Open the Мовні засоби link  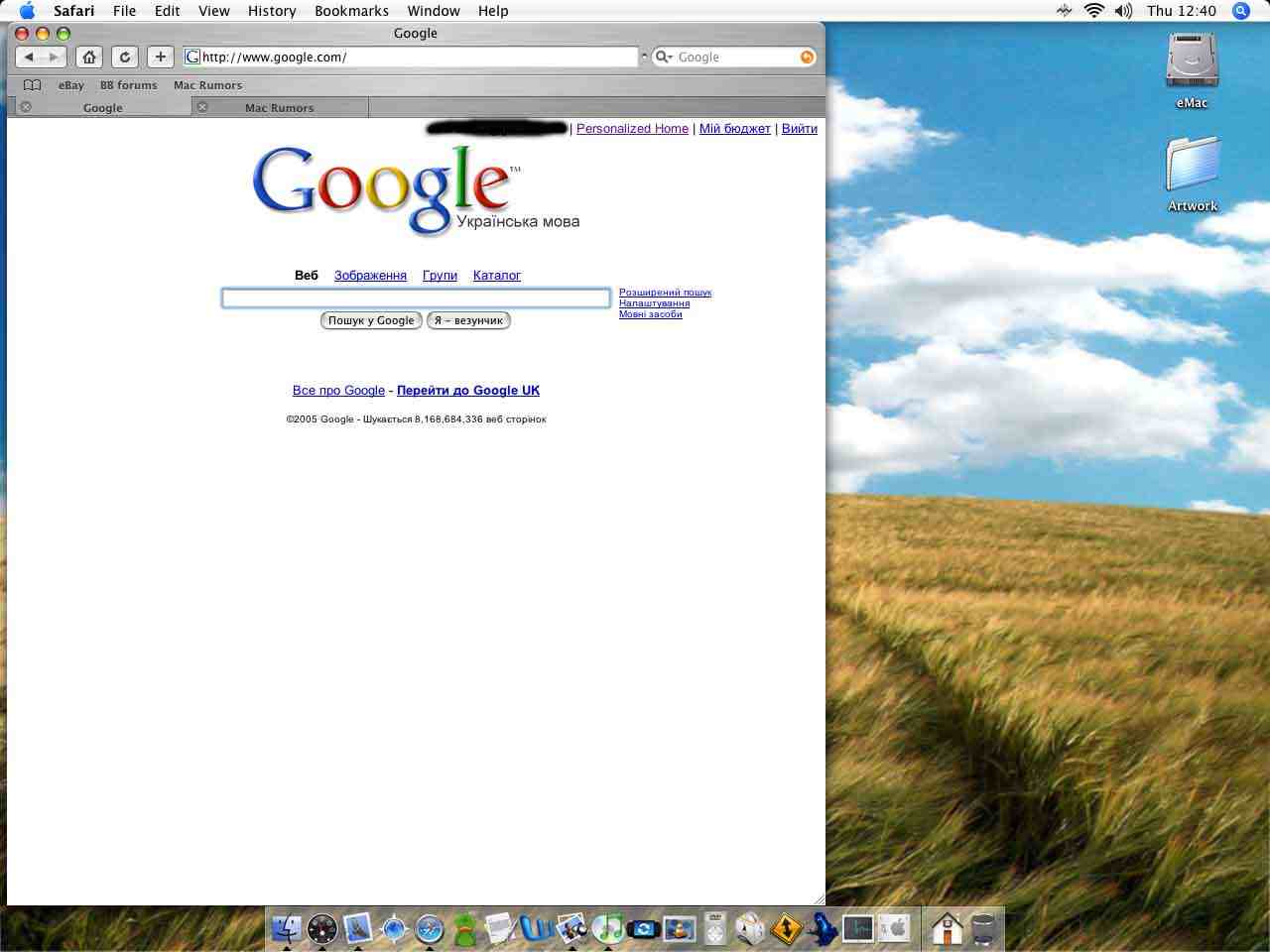click(x=650, y=314)
